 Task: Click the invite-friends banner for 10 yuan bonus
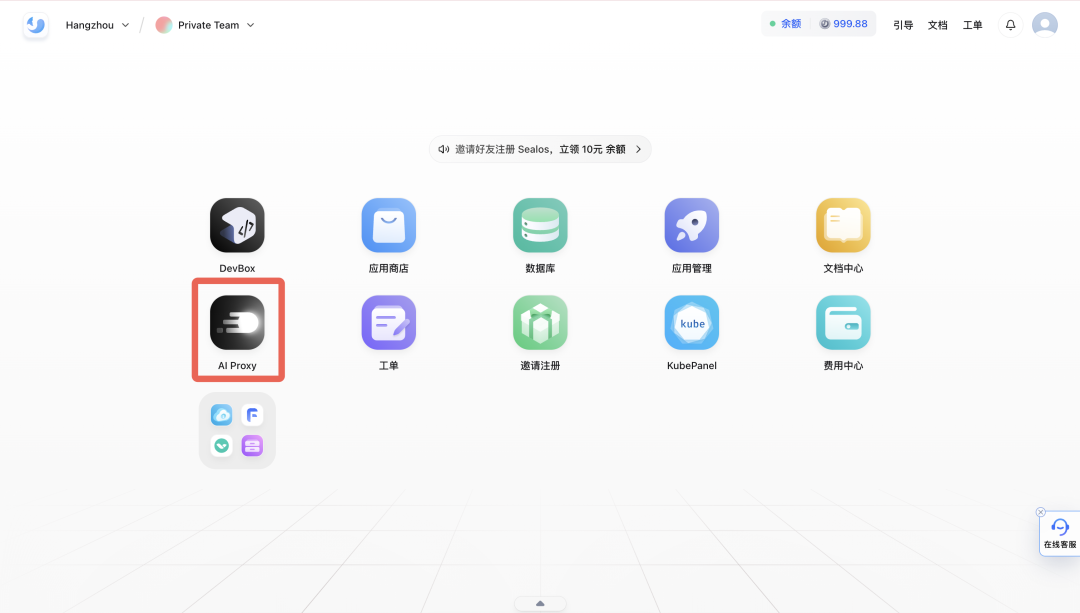point(540,148)
